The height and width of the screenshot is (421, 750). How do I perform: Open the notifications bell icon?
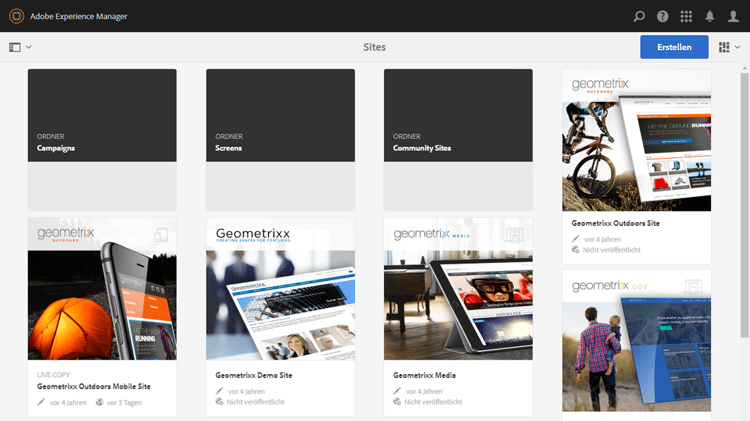pyautogui.click(x=710, y=16)
